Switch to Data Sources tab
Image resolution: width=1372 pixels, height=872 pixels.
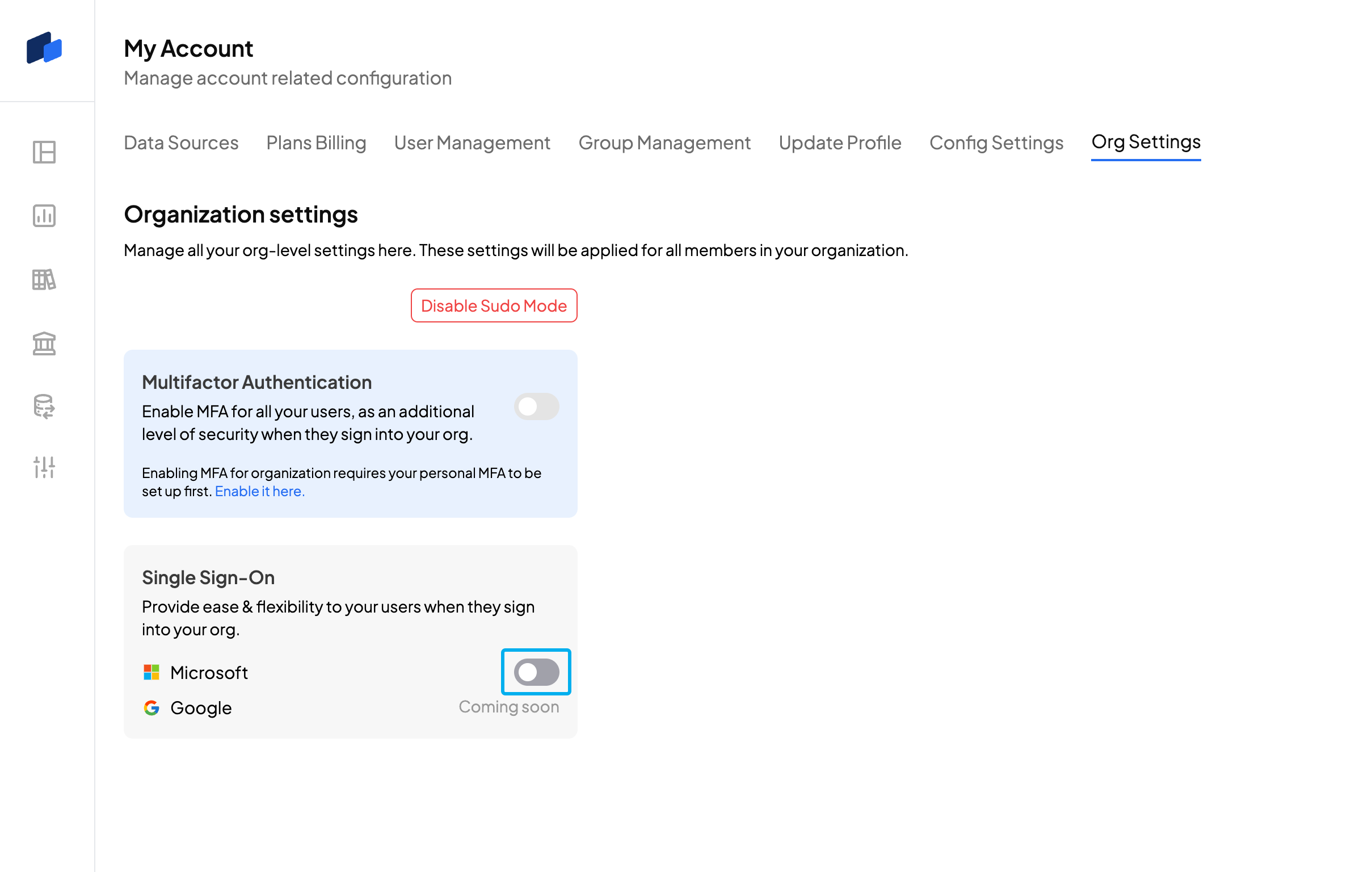coord(181,142)
